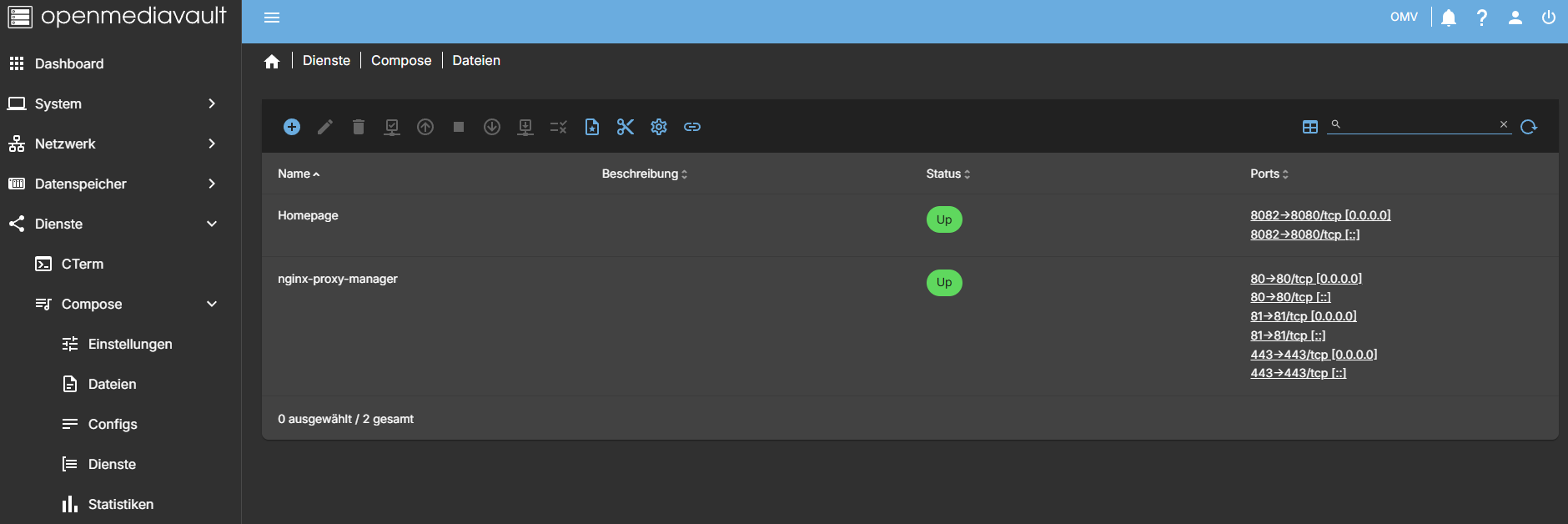This screenshot has height=524, width=1568.
Task: Toggle the sidebar with hamburger menu
Action: pyautogui.click(x=272, y=18)
